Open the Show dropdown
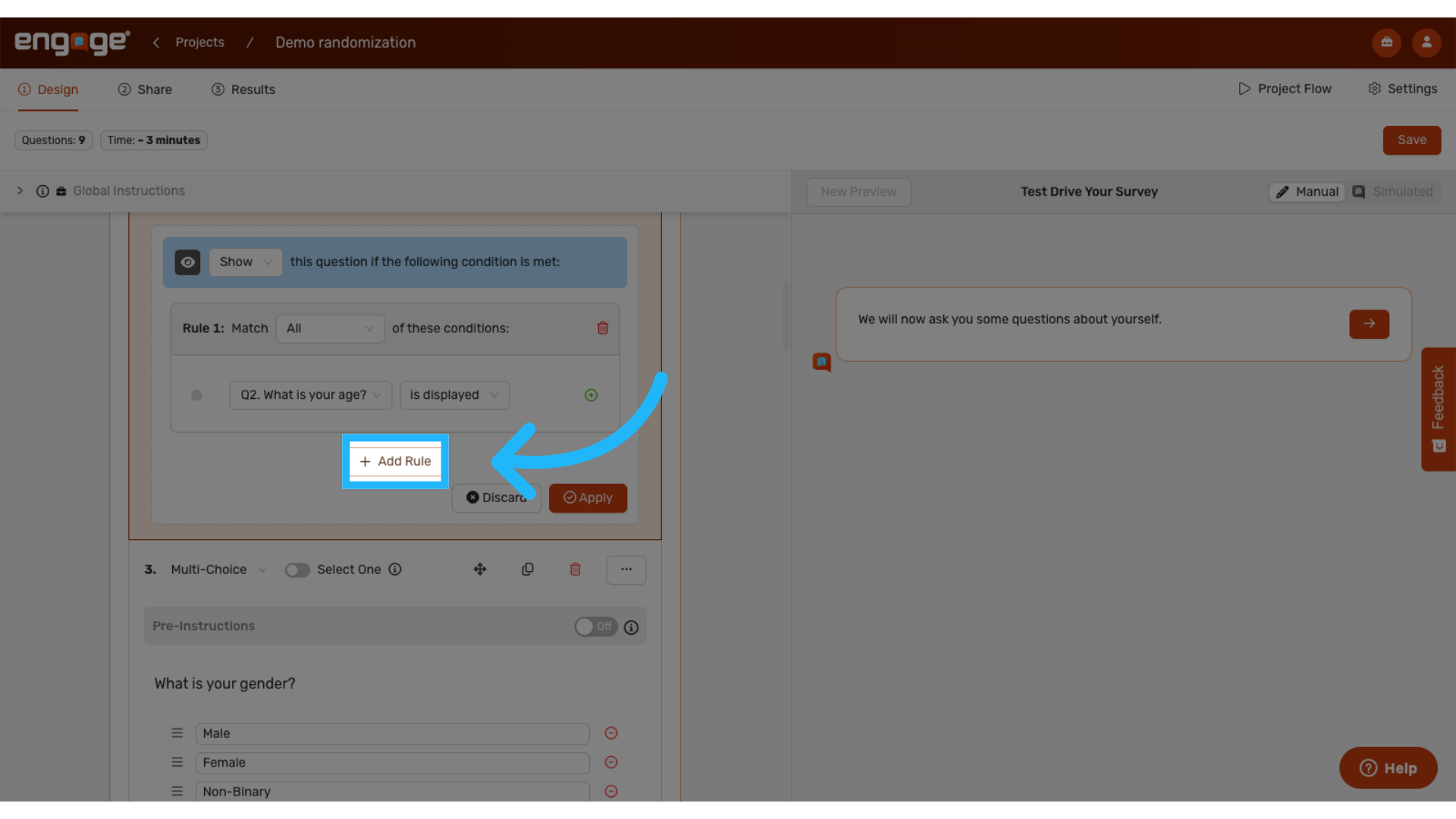The image size is (1456, 819). tap(245, 262)
